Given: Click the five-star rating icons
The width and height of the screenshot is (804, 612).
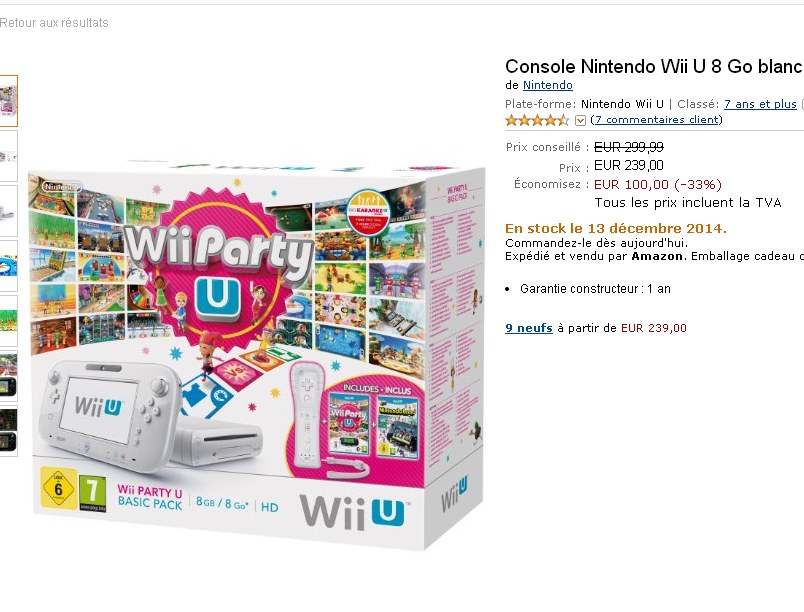Looking at the screenshot, I should point(537,120).
